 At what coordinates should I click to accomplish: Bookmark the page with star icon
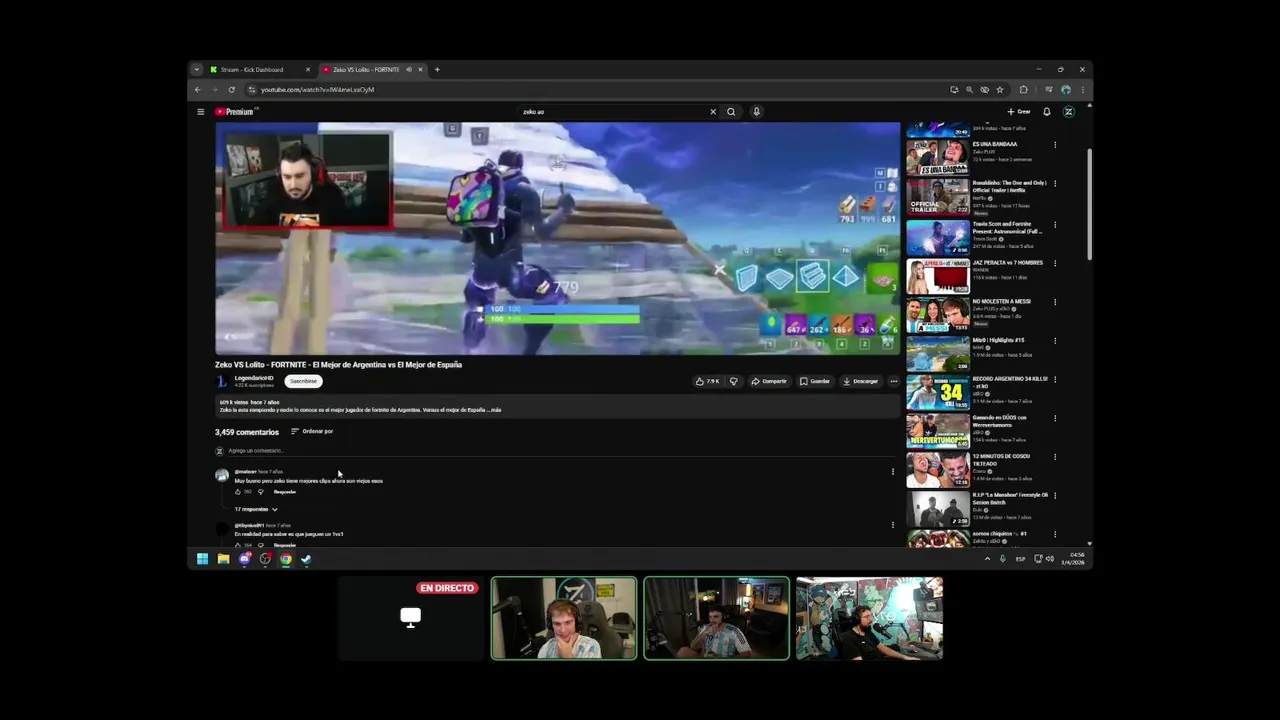1000,90
